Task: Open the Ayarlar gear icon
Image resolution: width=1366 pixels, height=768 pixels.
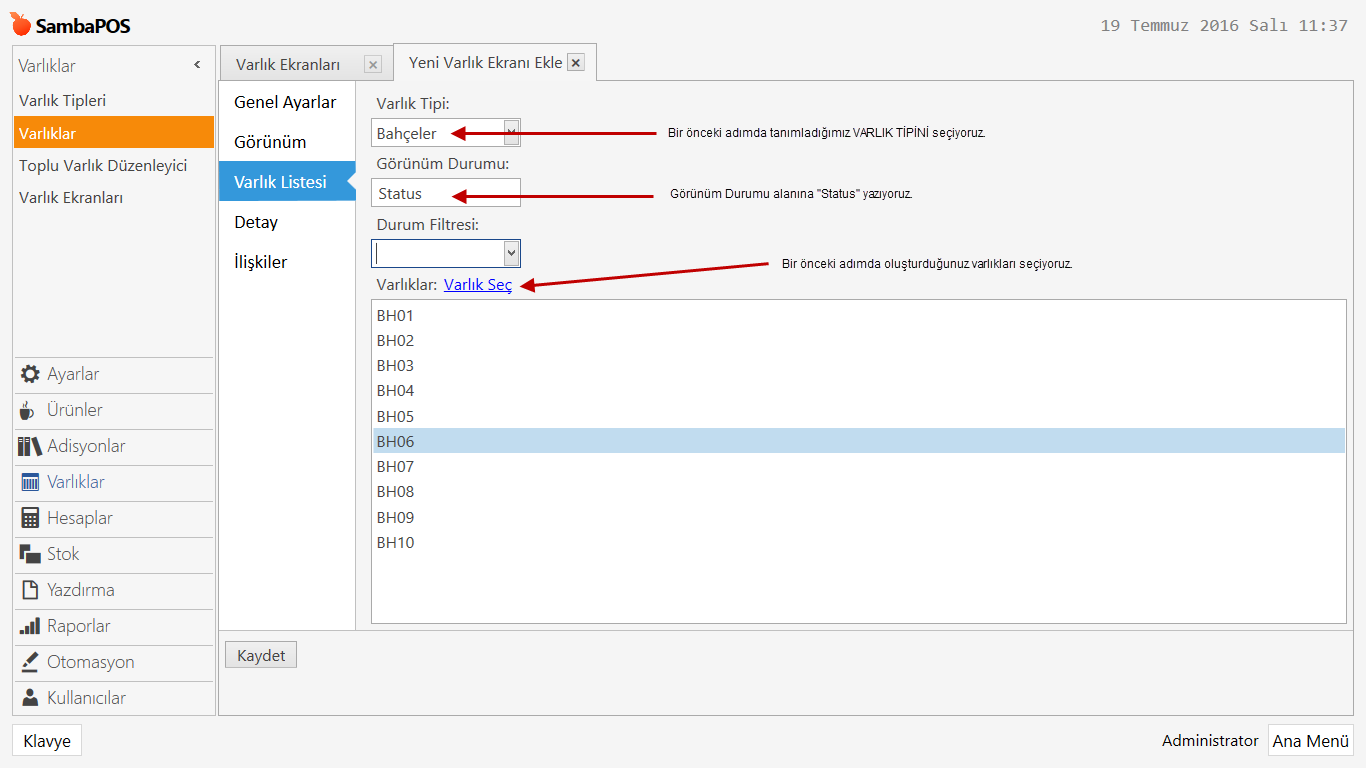Action: pos(30,374)
